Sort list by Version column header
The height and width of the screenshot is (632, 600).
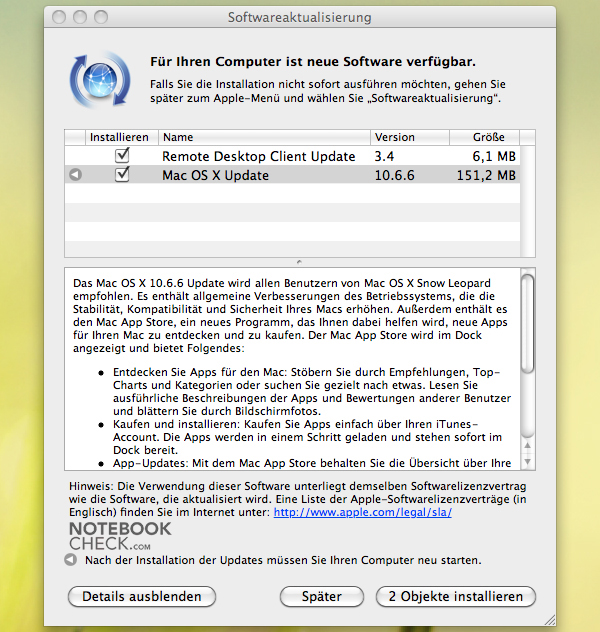pyautogui.click(x=410, y=137)
